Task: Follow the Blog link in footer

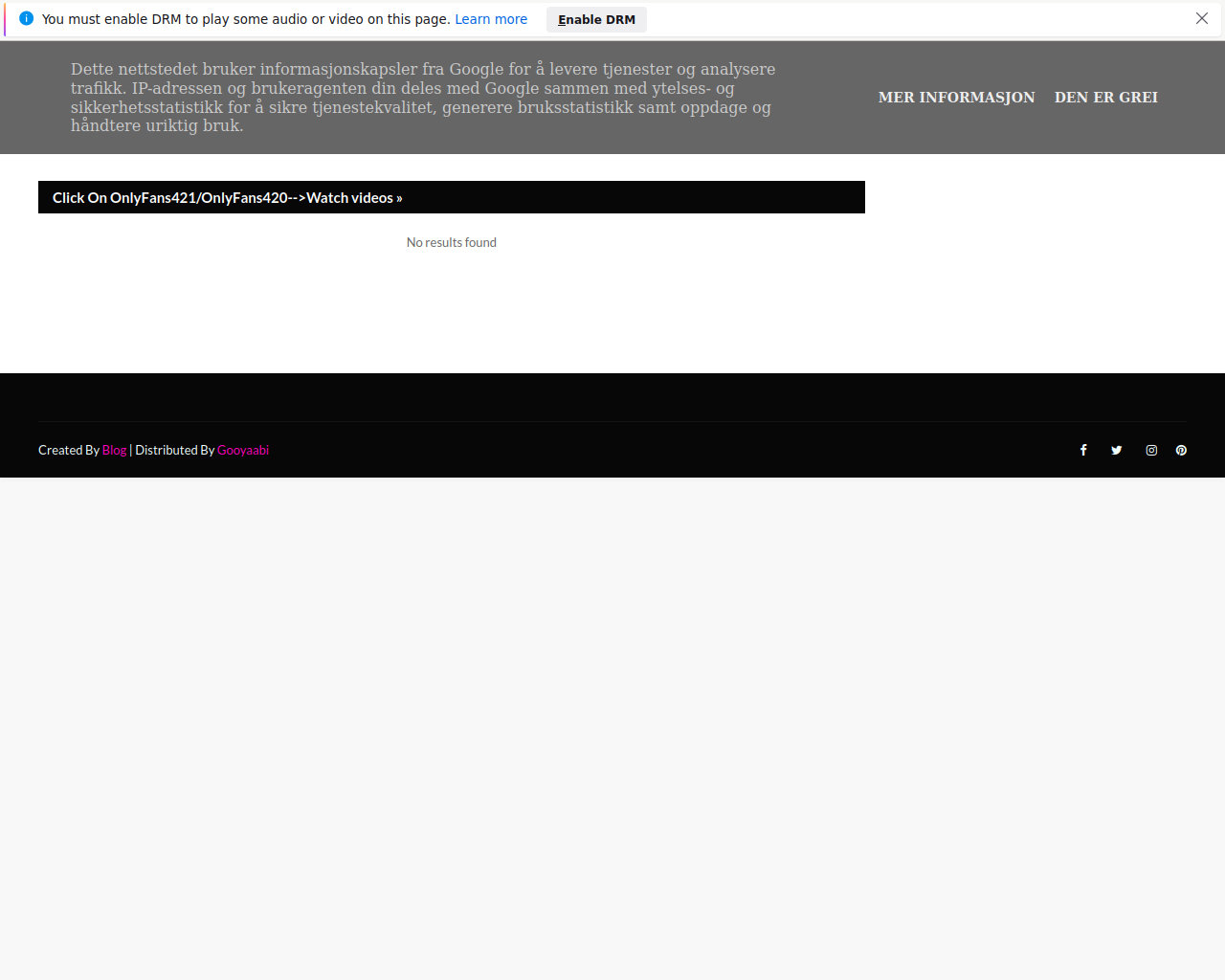Action: [114, 450]
